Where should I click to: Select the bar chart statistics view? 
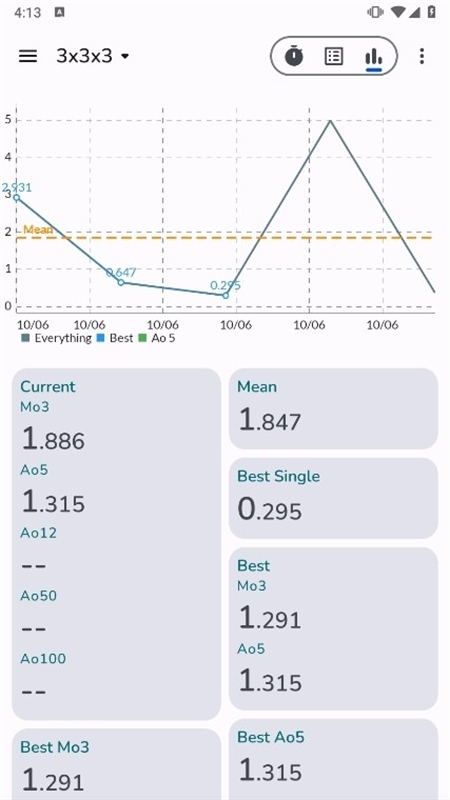point(373,57)
